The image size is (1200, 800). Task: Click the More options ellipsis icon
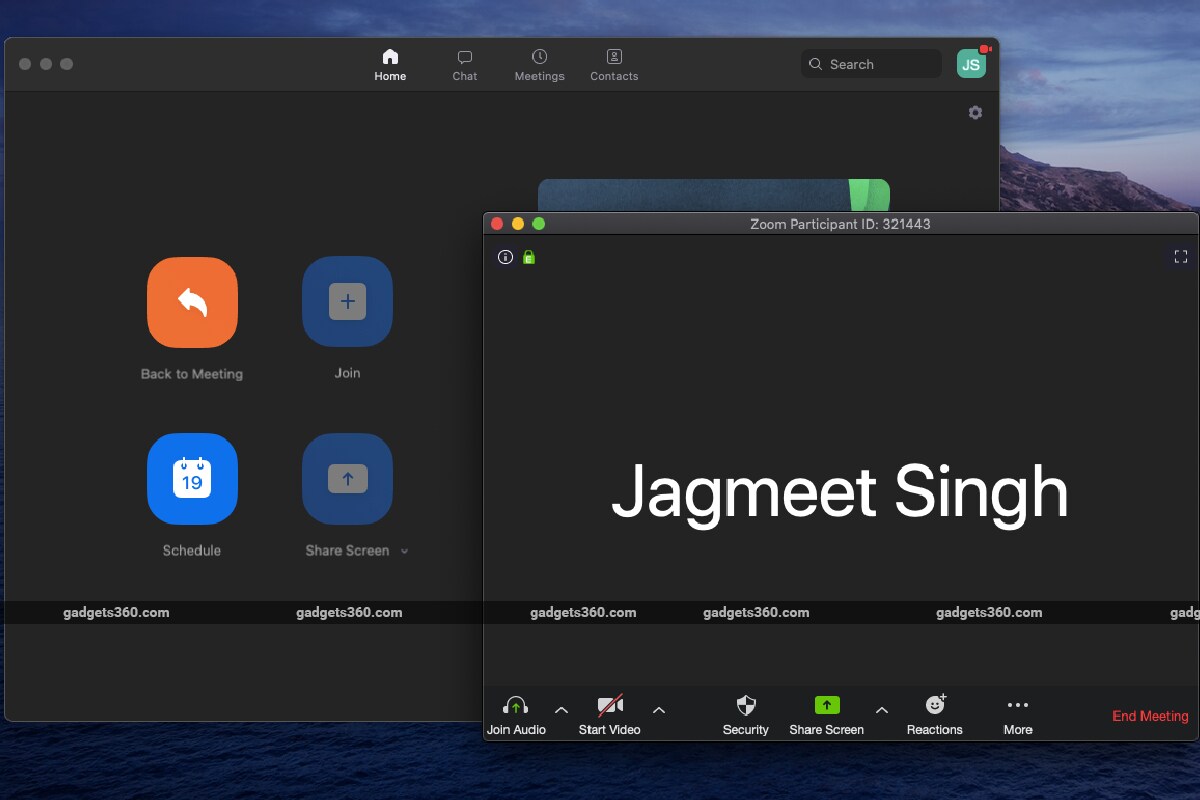pos(1017,705)
